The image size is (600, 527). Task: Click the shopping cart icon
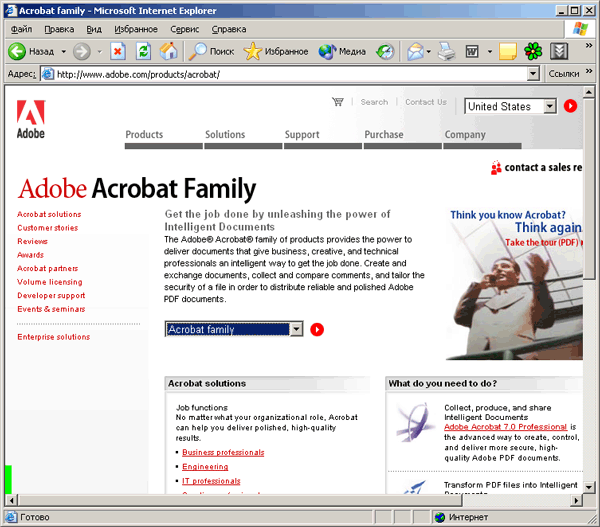[338, 102]
